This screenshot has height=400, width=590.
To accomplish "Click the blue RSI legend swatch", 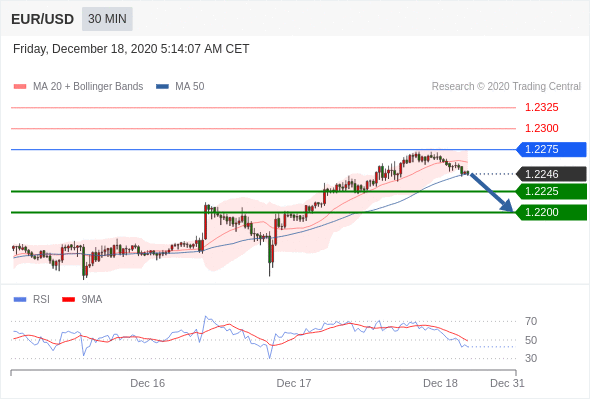I will point(20,300).
